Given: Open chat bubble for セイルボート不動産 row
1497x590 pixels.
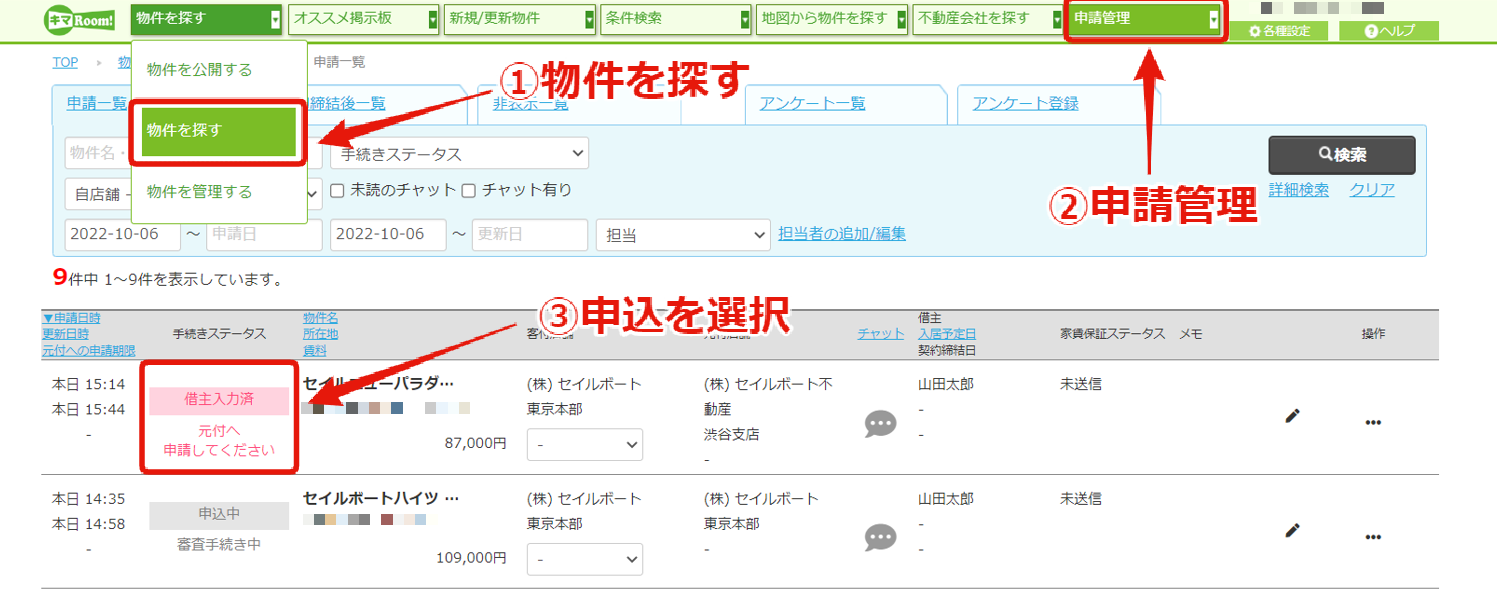Looking at the screenshot, I should [x=880, y=424].
